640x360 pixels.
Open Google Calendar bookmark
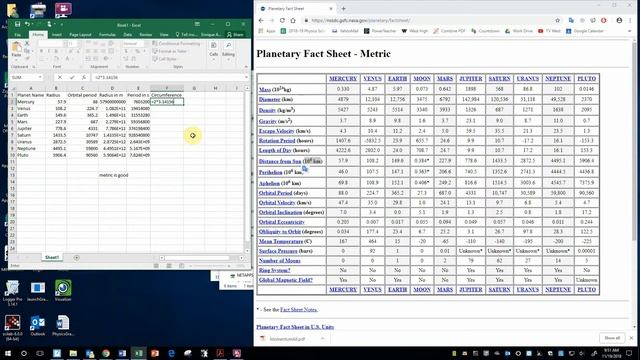(584, 31)
